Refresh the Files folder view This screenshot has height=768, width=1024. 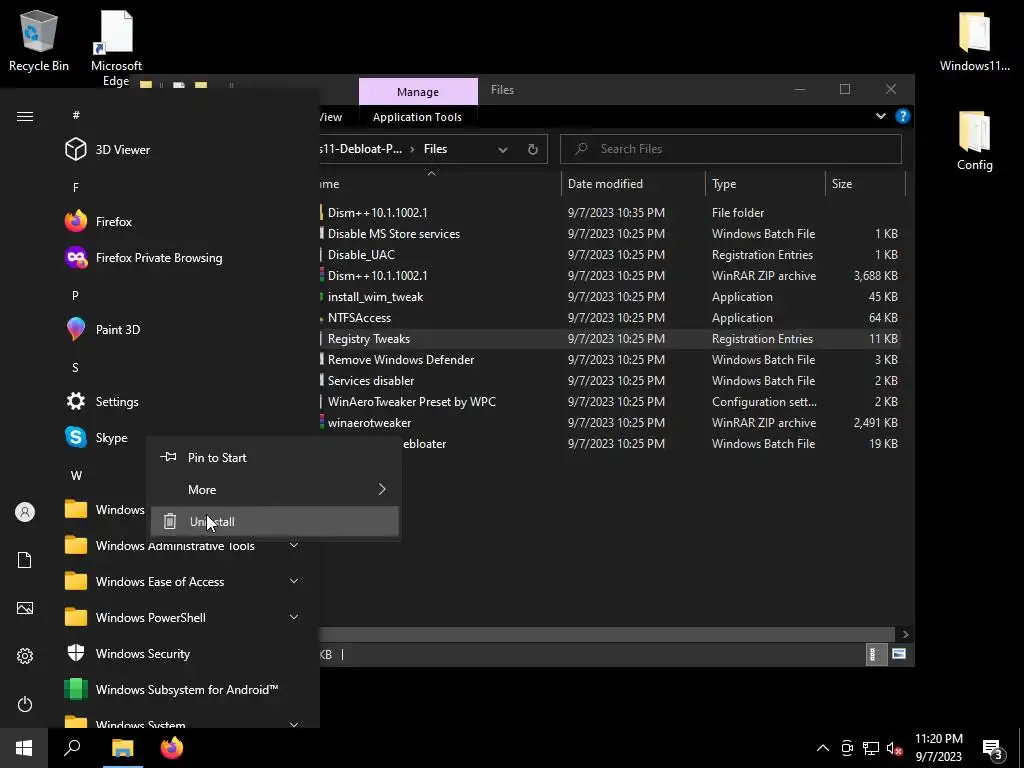[x=533, y=150]
